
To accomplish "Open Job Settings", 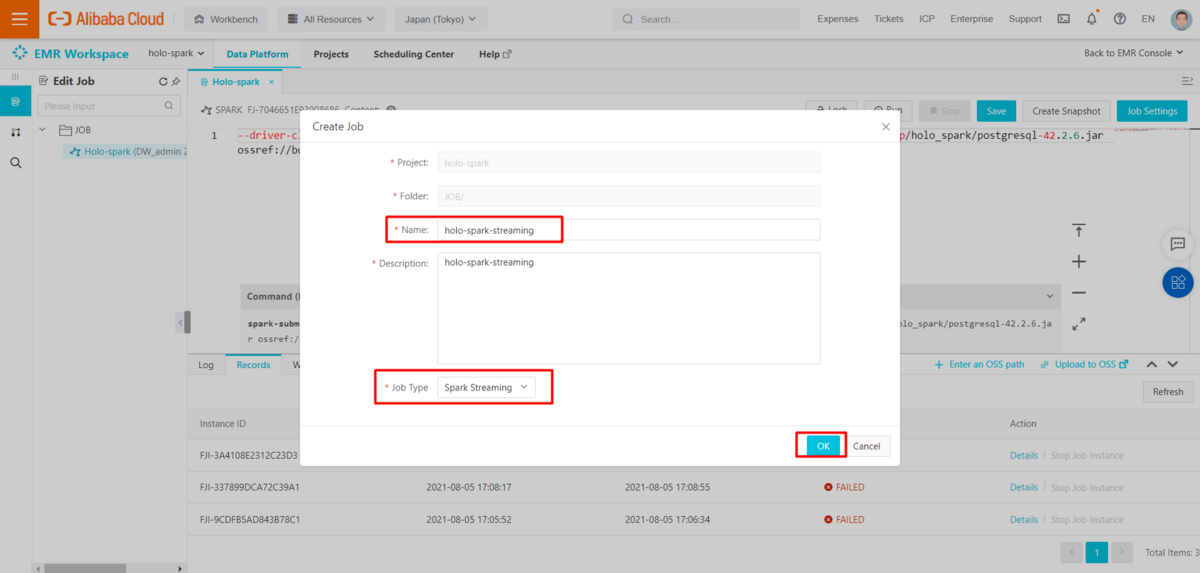I will pyautogui.click(x=1152, y=111).
